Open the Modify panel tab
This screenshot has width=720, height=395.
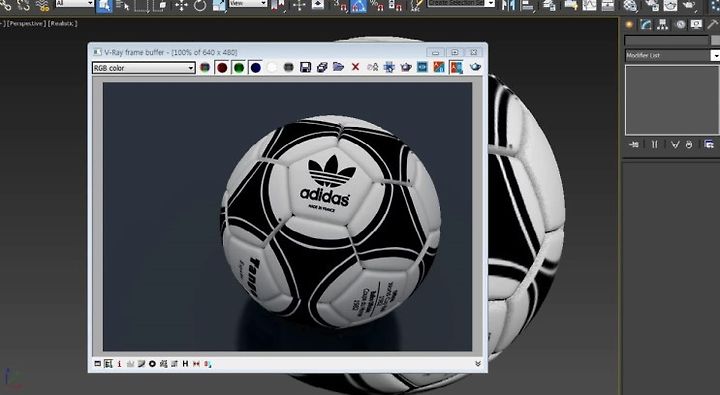pos(646,25)
